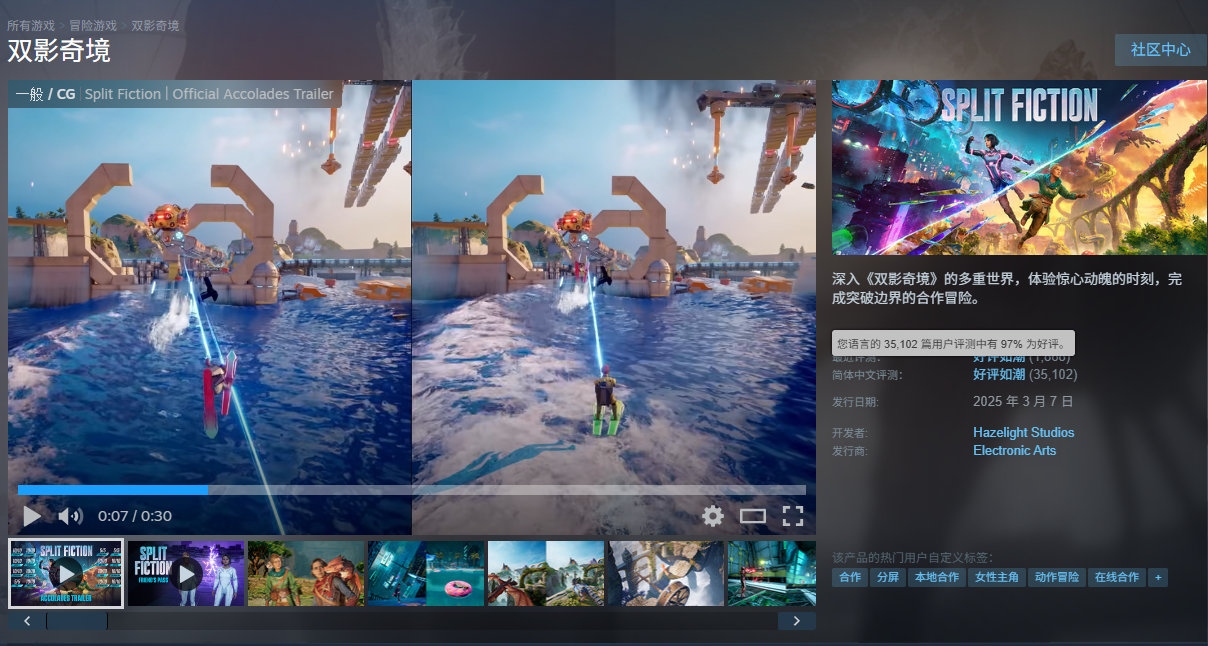Toggle theater mode rectangle icon
Viewport: 1208px width, 646px height.
pyautogui.click(x=752, y=516)
